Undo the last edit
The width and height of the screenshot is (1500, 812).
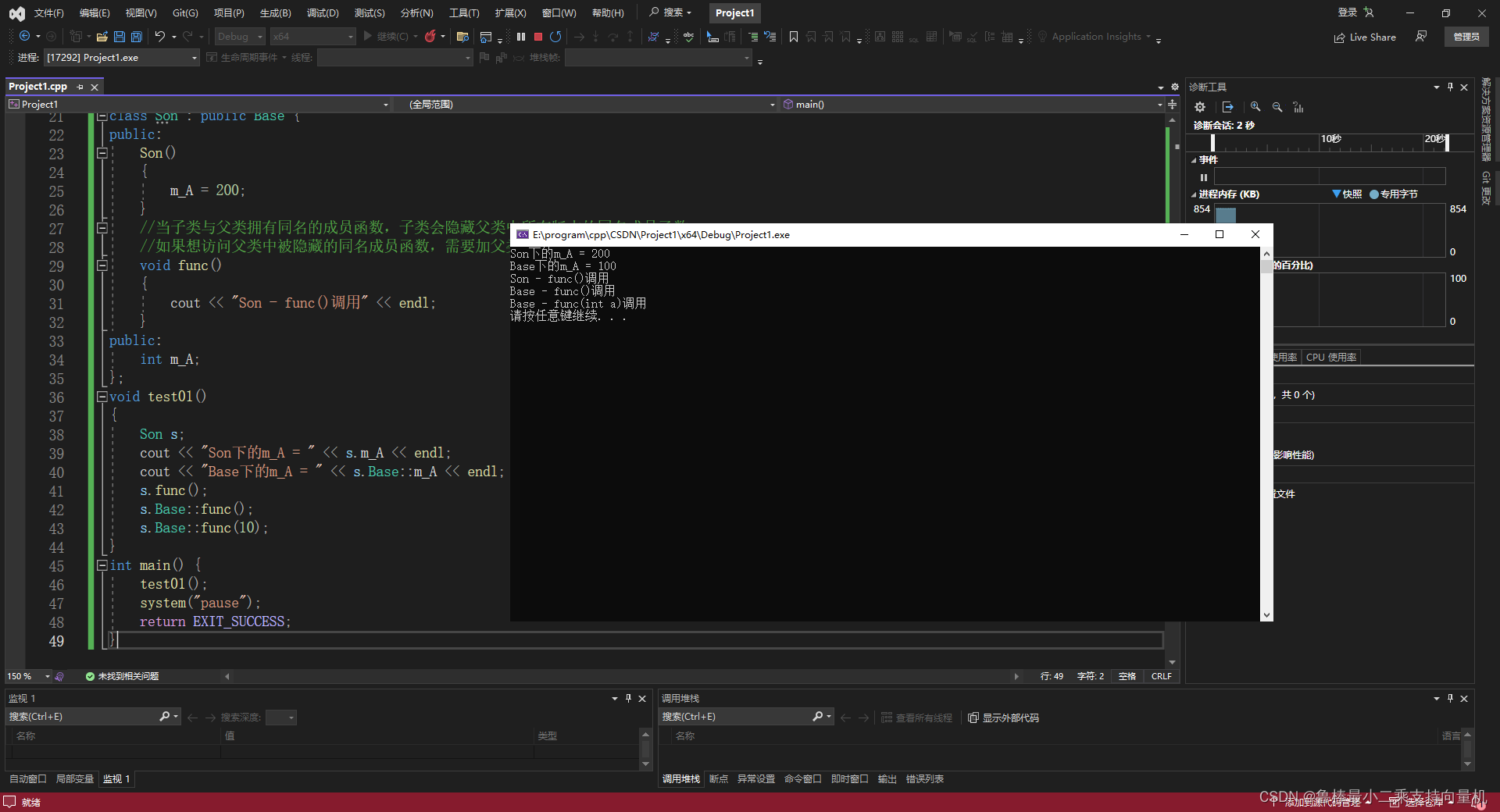click(x=160, y=37)
